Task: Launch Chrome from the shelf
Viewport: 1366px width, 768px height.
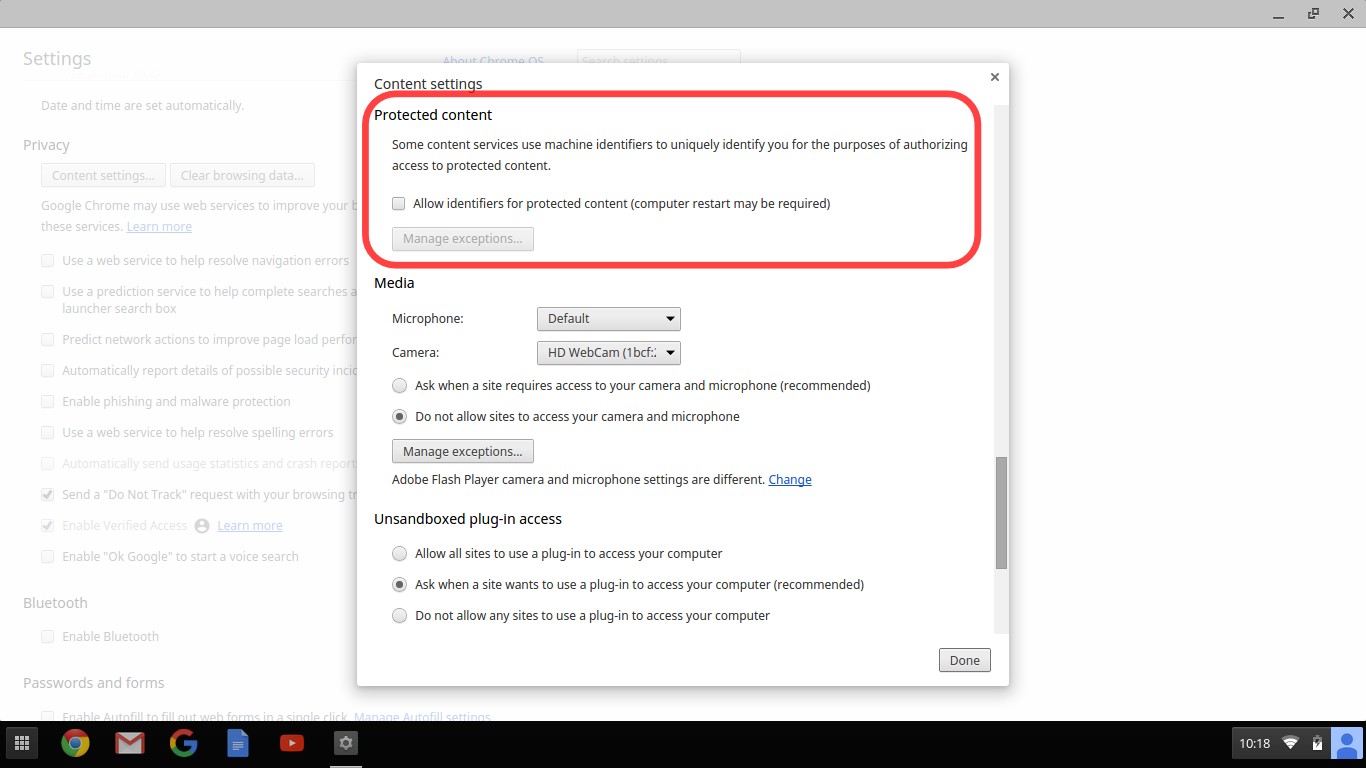Action: coord(75,743)
